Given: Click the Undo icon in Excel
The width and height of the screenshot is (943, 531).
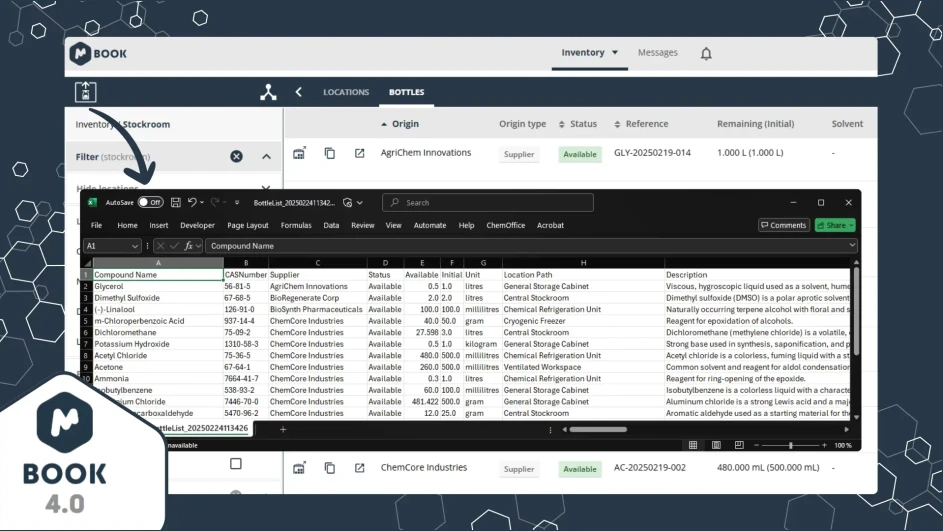Looking at the screenshot, I should click(192, 203).
